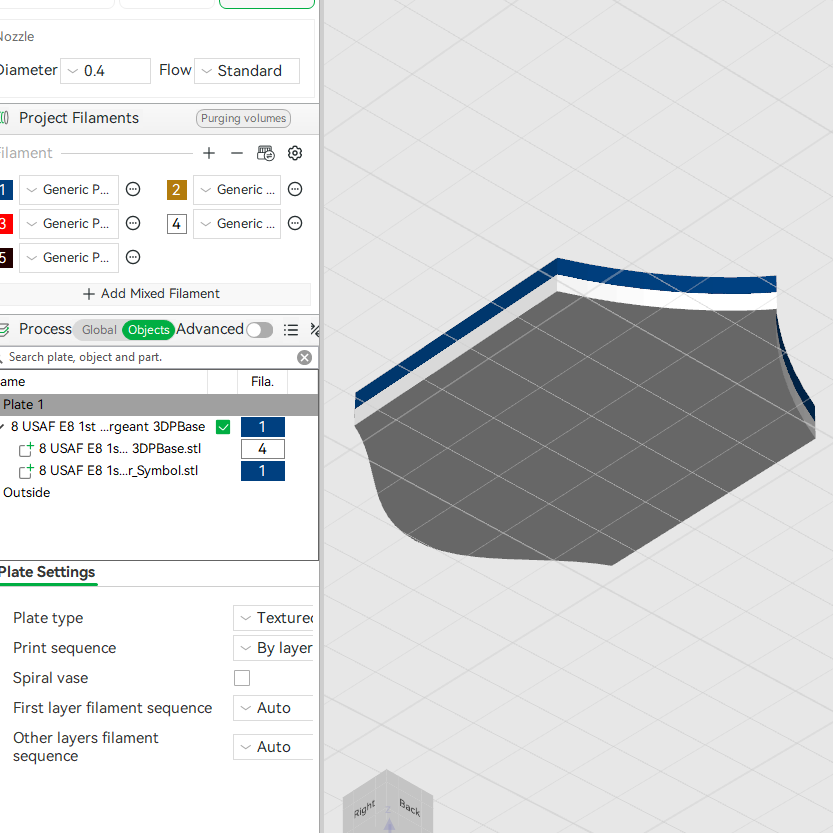Click filament 3 red color swatch
The height and width of the screenshot is (833, 833).
point(6,224)
